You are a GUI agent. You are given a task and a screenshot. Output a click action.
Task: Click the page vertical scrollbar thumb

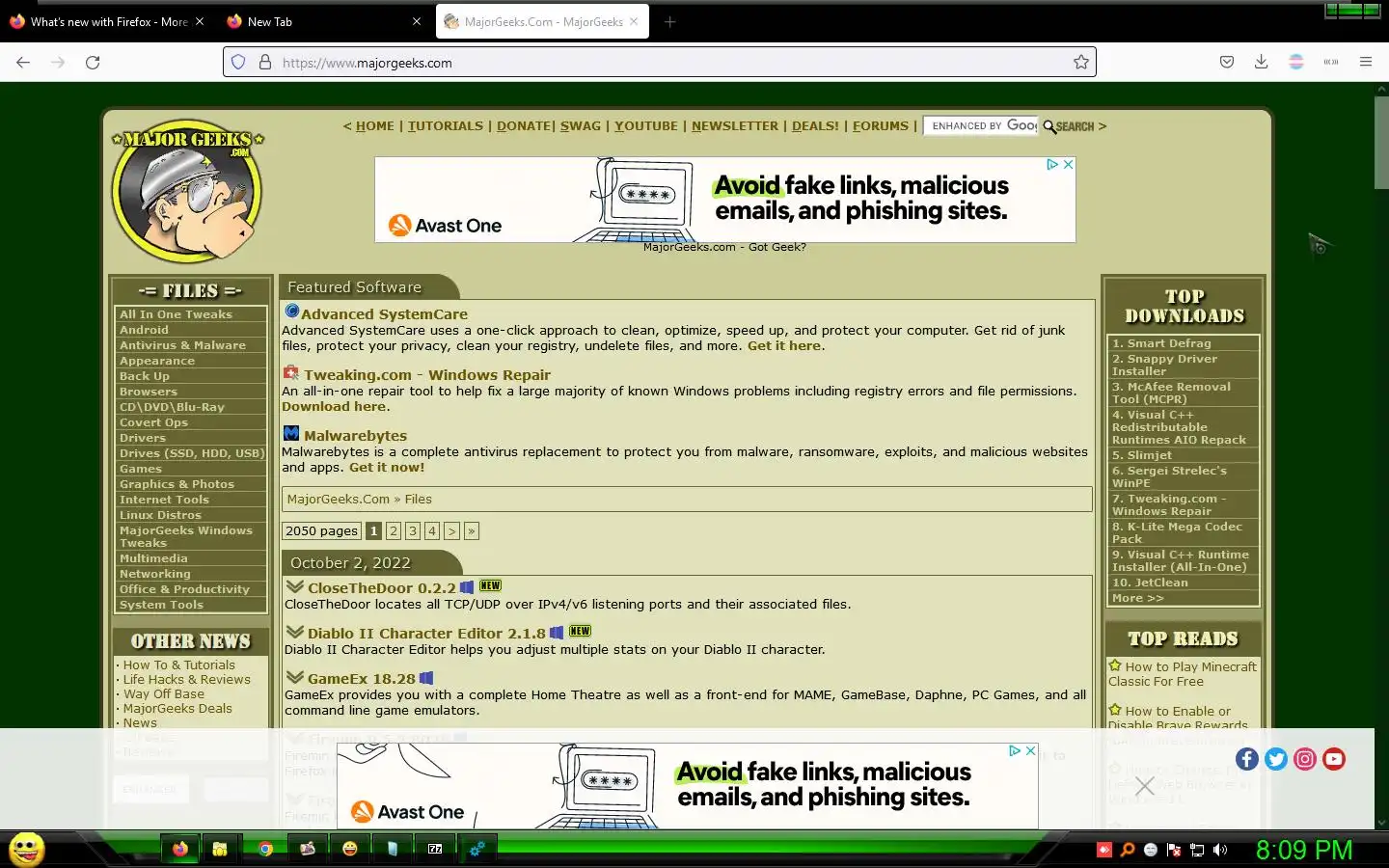[x=1381, y=143]
